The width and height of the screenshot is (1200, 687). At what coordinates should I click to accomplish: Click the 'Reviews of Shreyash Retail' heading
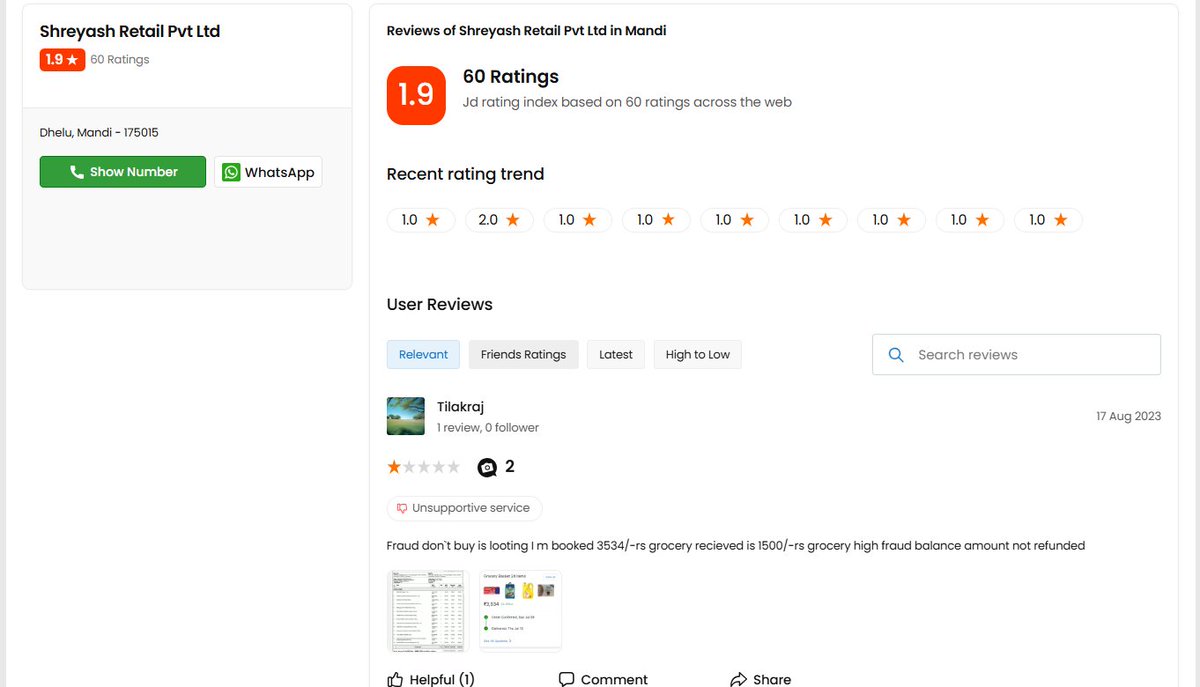pyautogui.click(x=527, y=31)
